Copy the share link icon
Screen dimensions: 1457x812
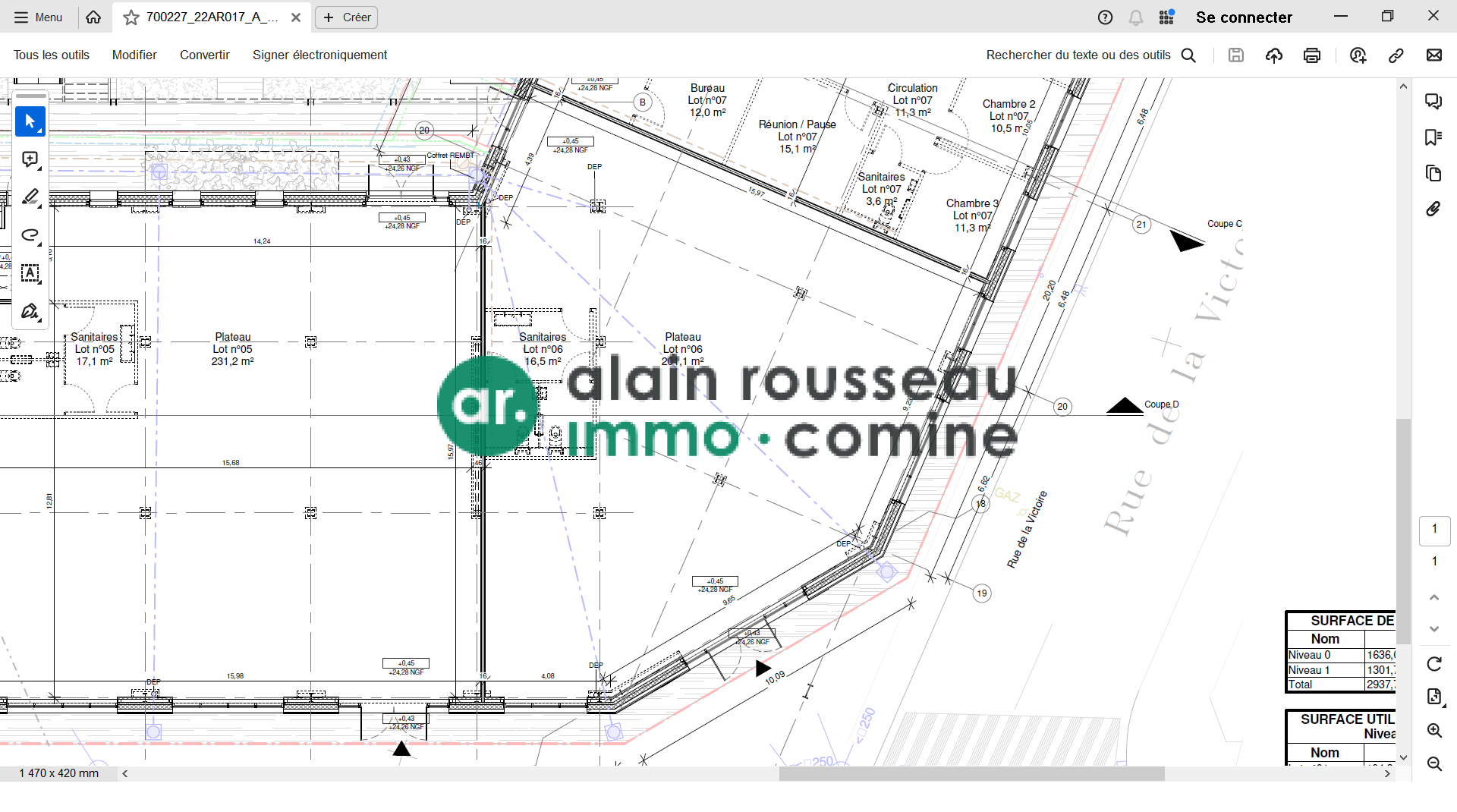pyautogui.click(x=1396, y=55)
